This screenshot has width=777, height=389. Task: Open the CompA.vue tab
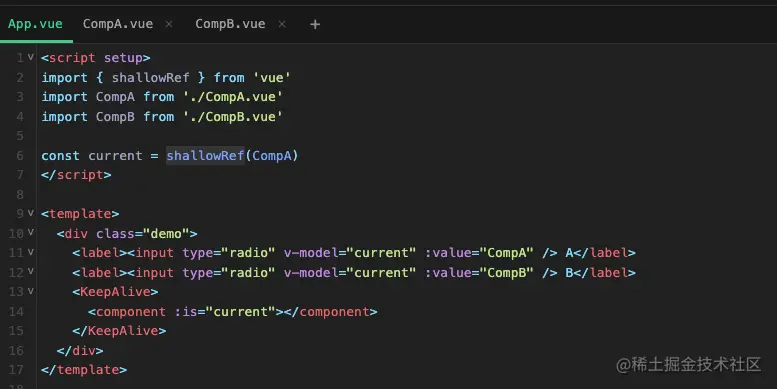[118, 24]
